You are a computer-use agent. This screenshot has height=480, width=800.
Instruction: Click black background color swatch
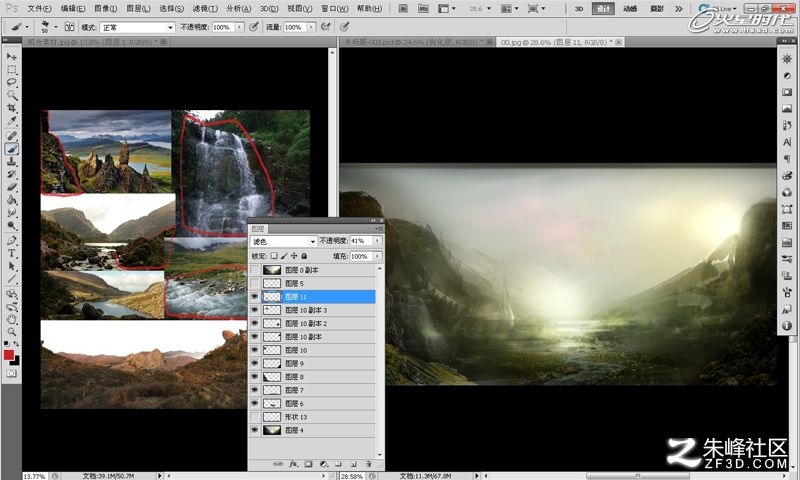[x=16, y=362]
